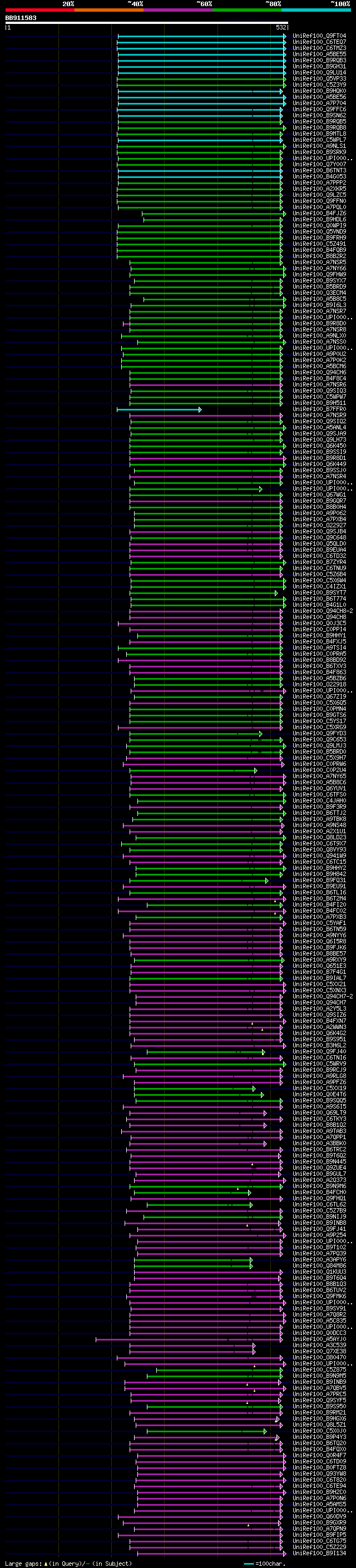Select the UniRef100_B6TNT3 label
Image resolution: width=356 pixels, height=1568 pixels.
tap(319, 170)
